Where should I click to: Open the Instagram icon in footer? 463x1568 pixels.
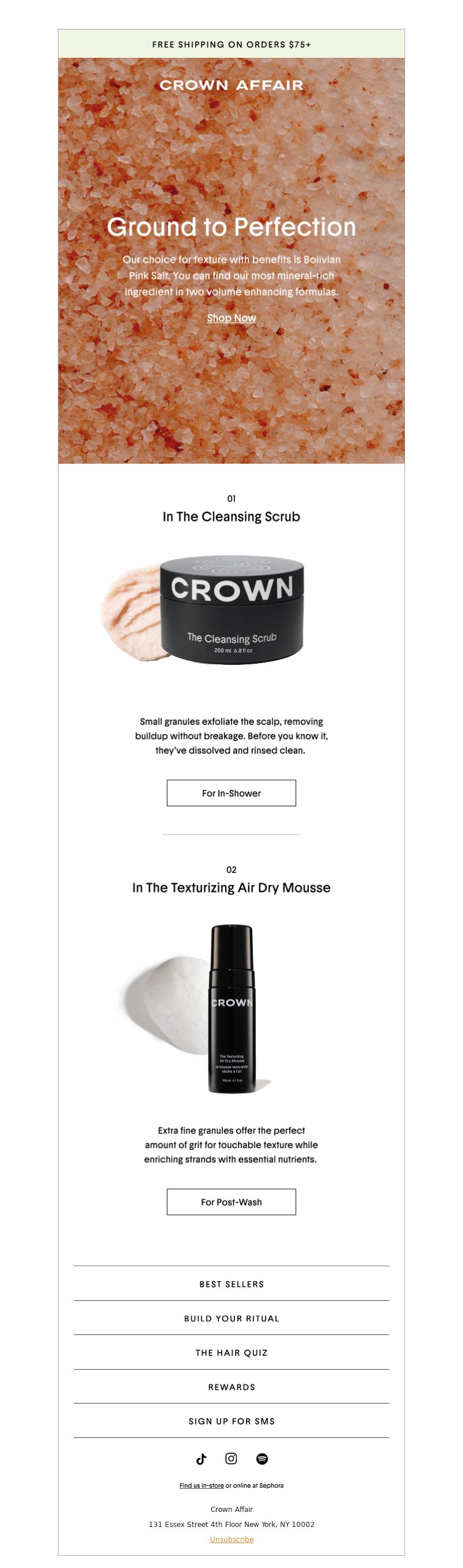(x=231, y=1458)
